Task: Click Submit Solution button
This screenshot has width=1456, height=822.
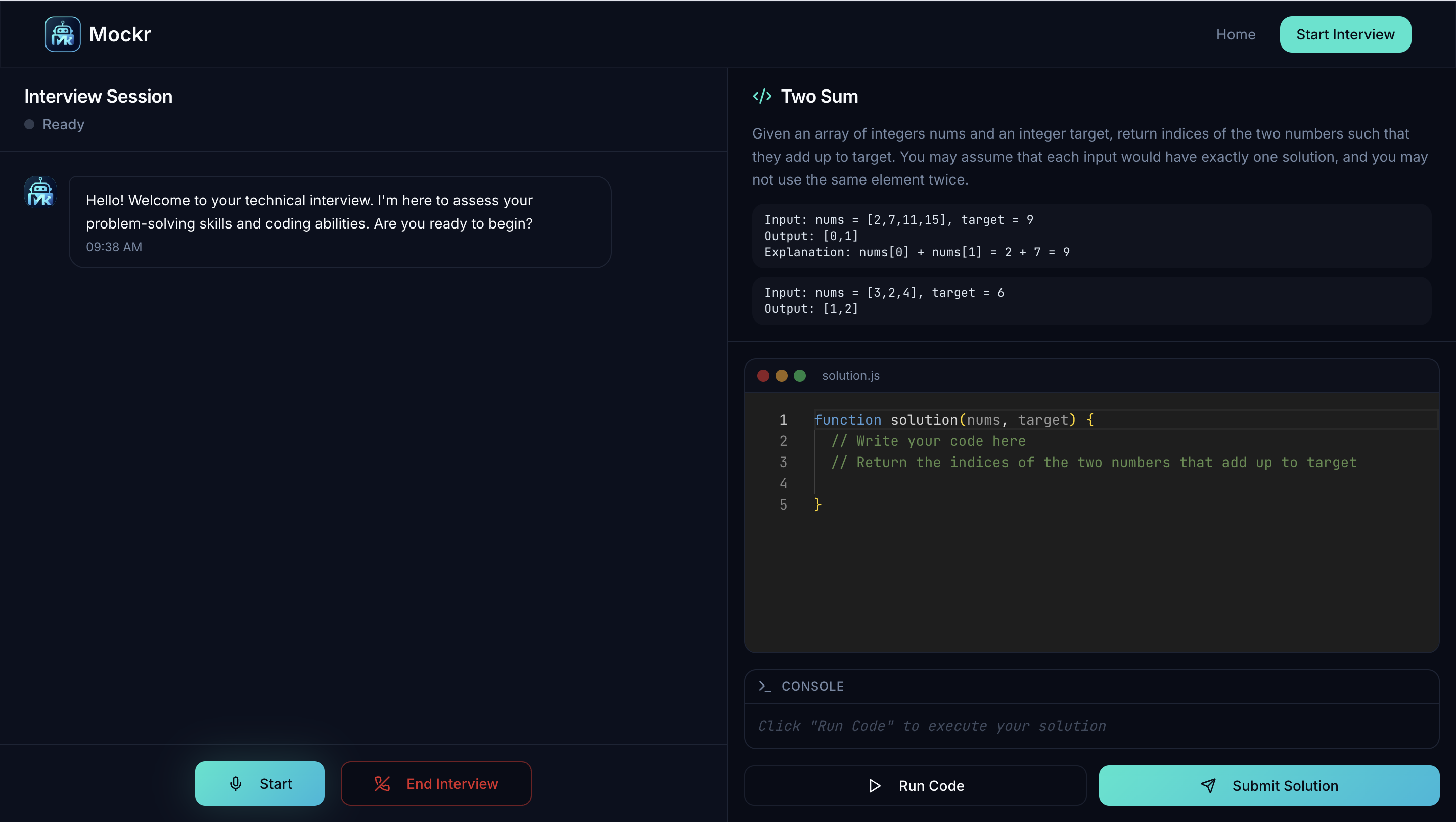Action: (x=1268, y=785)
